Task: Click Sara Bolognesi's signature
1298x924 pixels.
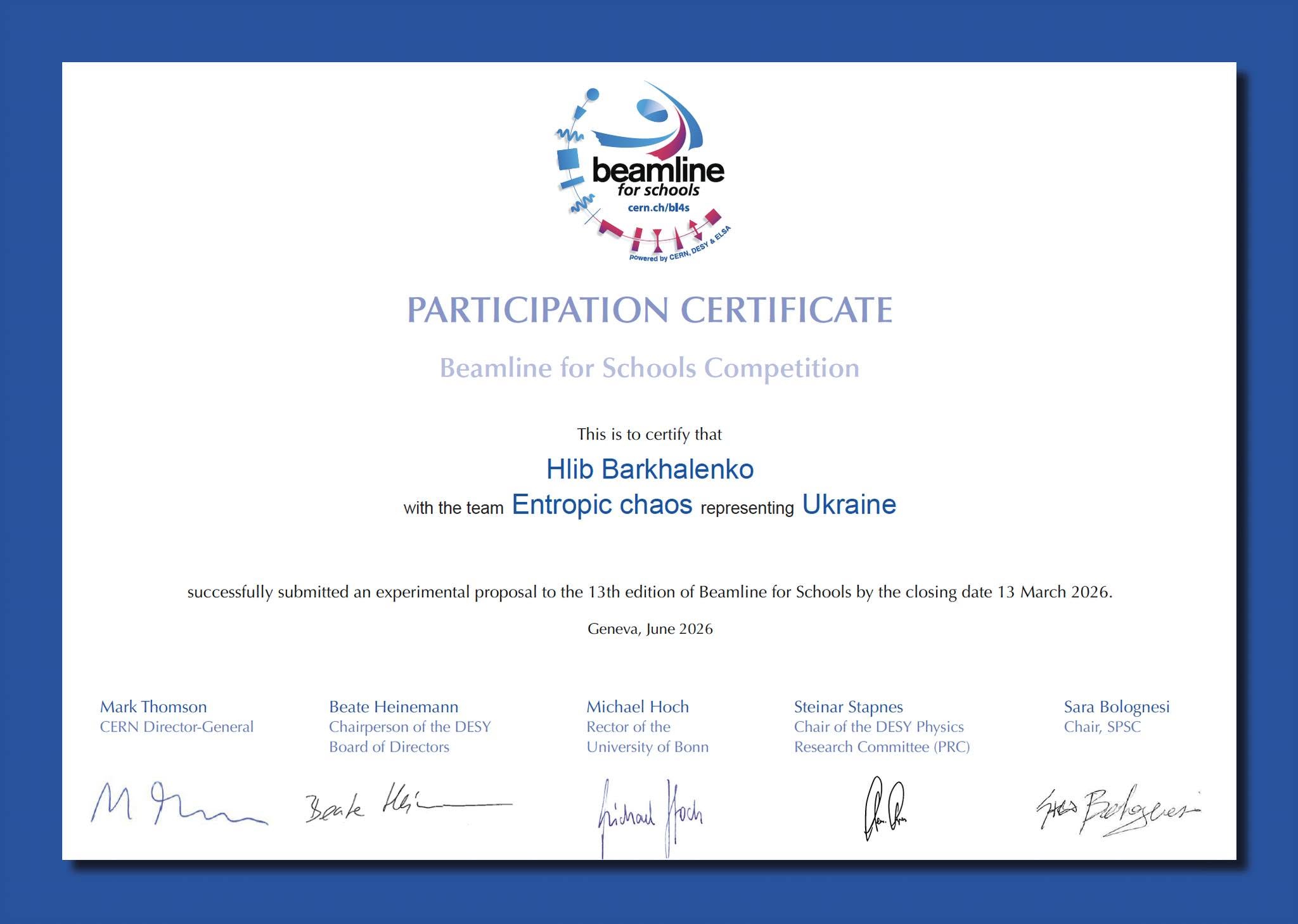Action: 1119,811
